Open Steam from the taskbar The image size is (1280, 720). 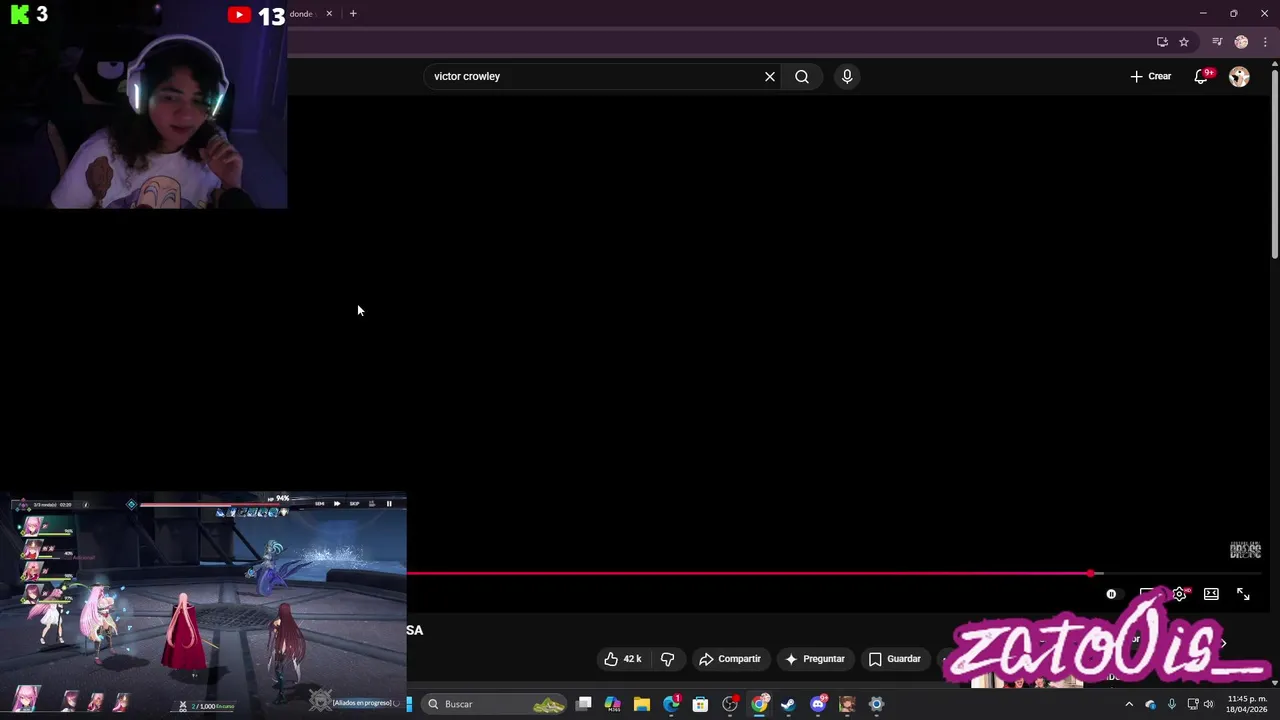pos(788,704)
